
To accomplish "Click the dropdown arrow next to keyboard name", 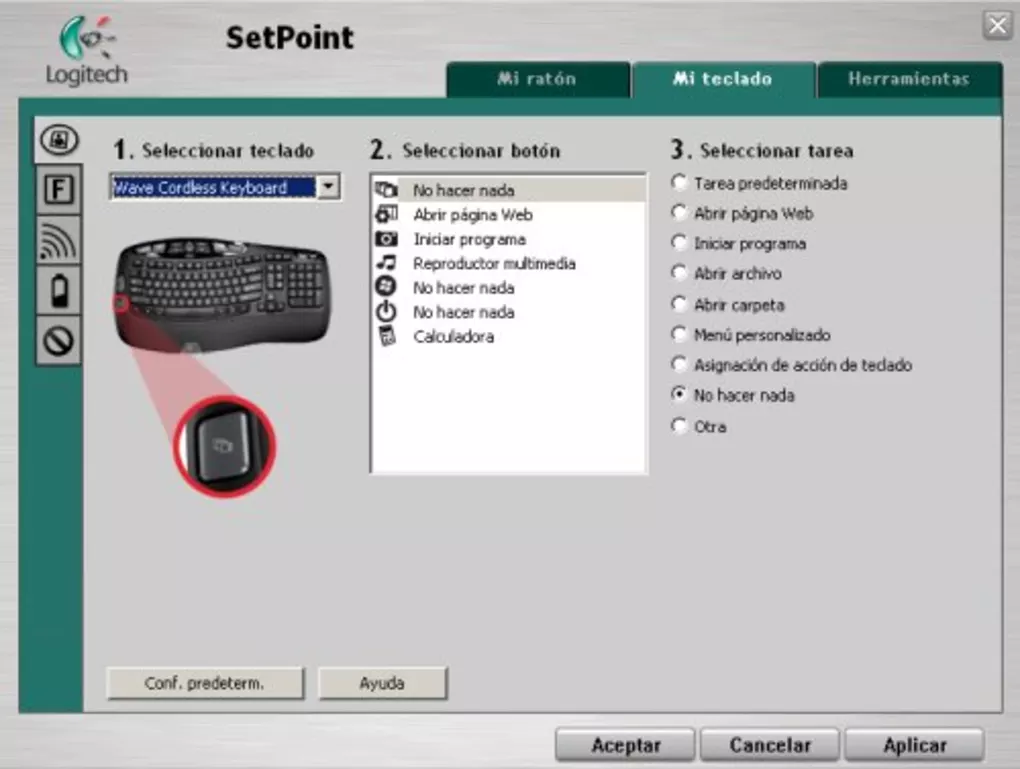I will coord(328,187).
